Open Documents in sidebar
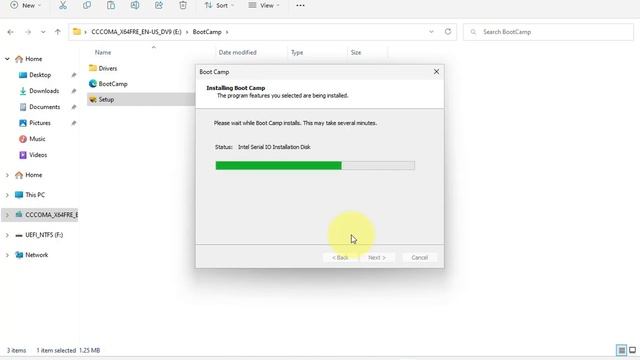The image size is (640, 360). point(44,107)
